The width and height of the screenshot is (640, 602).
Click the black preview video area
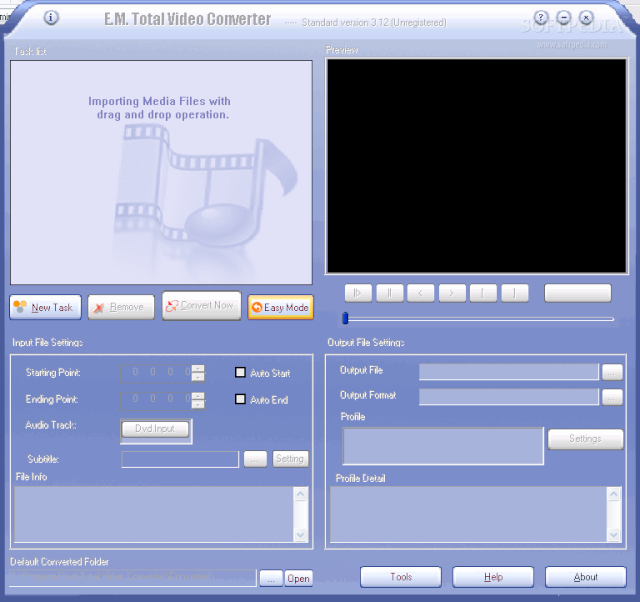click(476, 166)
